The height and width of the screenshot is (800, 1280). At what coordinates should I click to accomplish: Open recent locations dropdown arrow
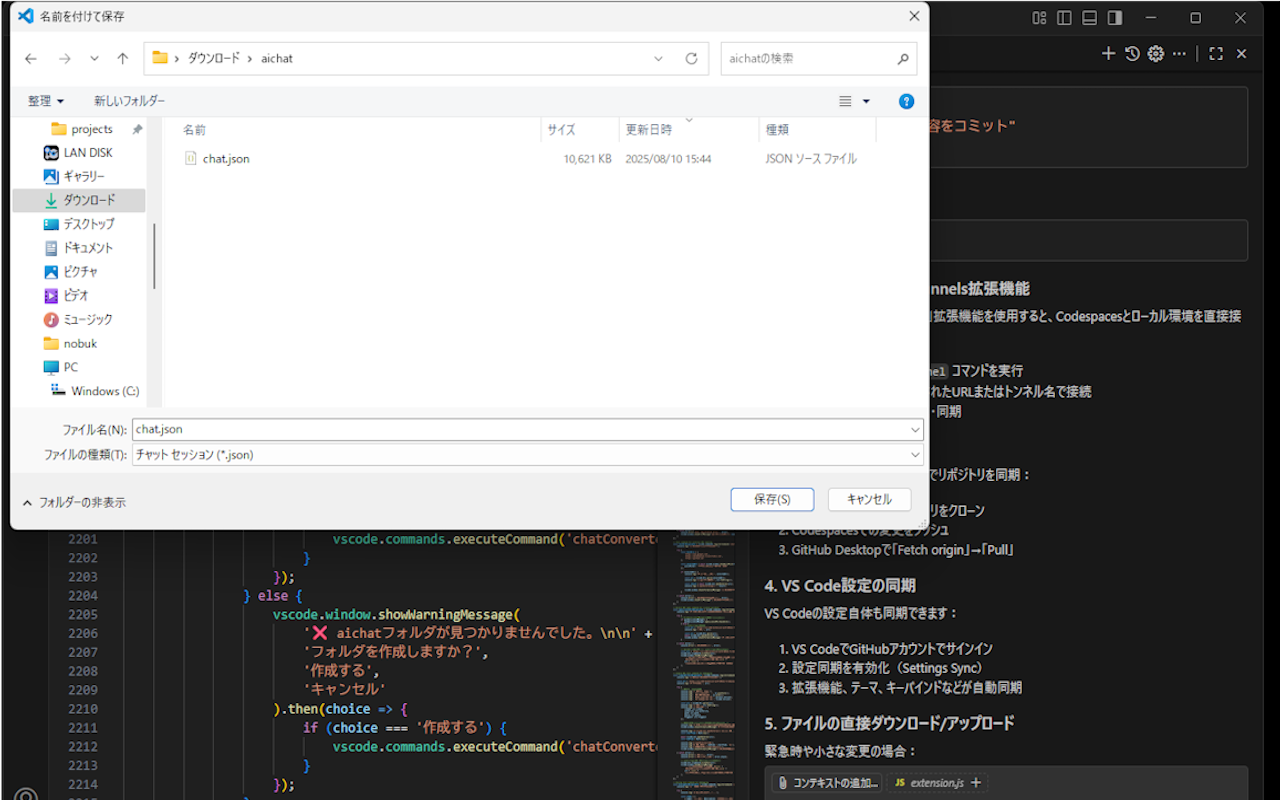(x=94, y=59)
